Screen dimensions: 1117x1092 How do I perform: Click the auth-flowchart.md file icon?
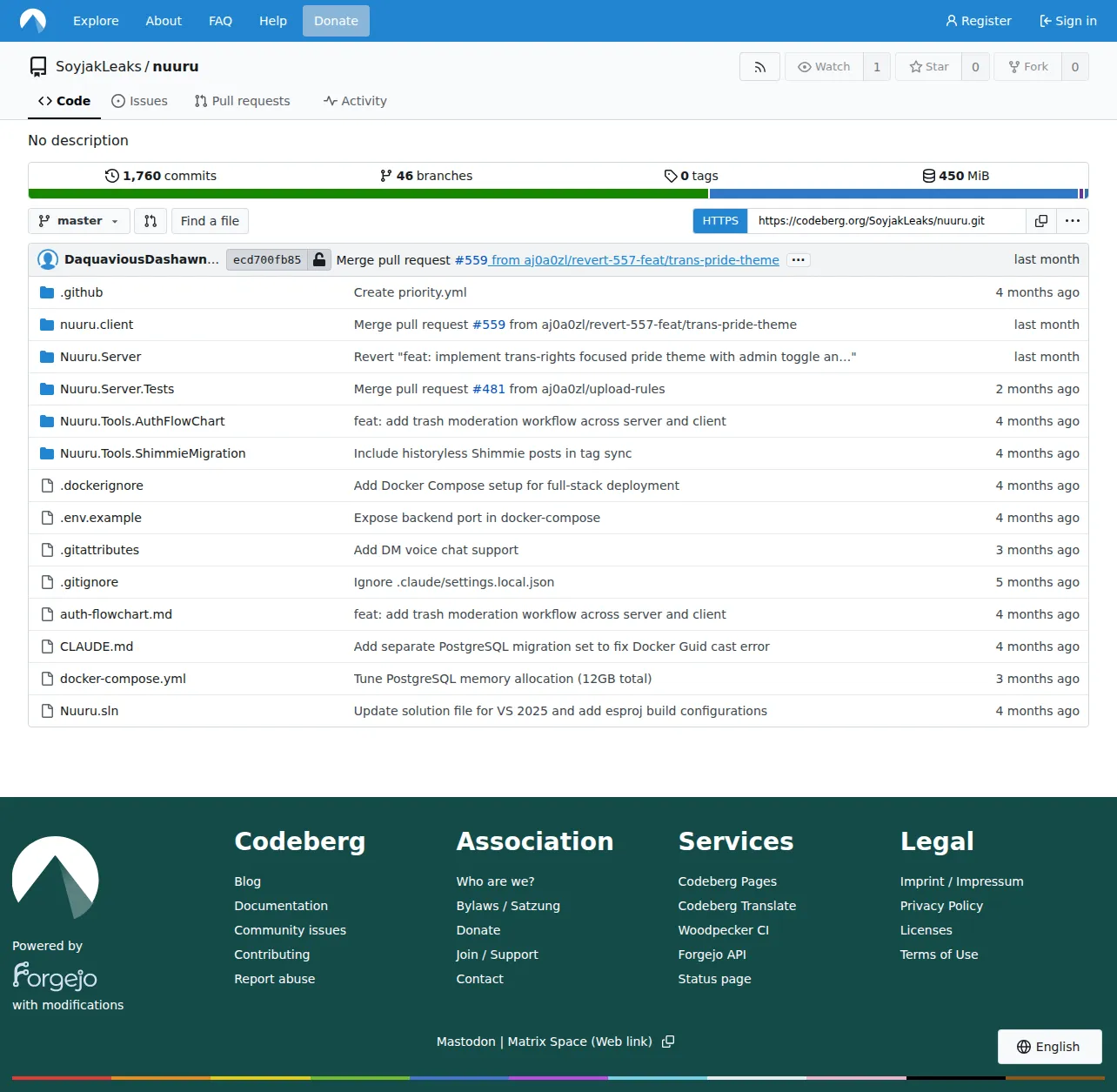coord(48,614)
